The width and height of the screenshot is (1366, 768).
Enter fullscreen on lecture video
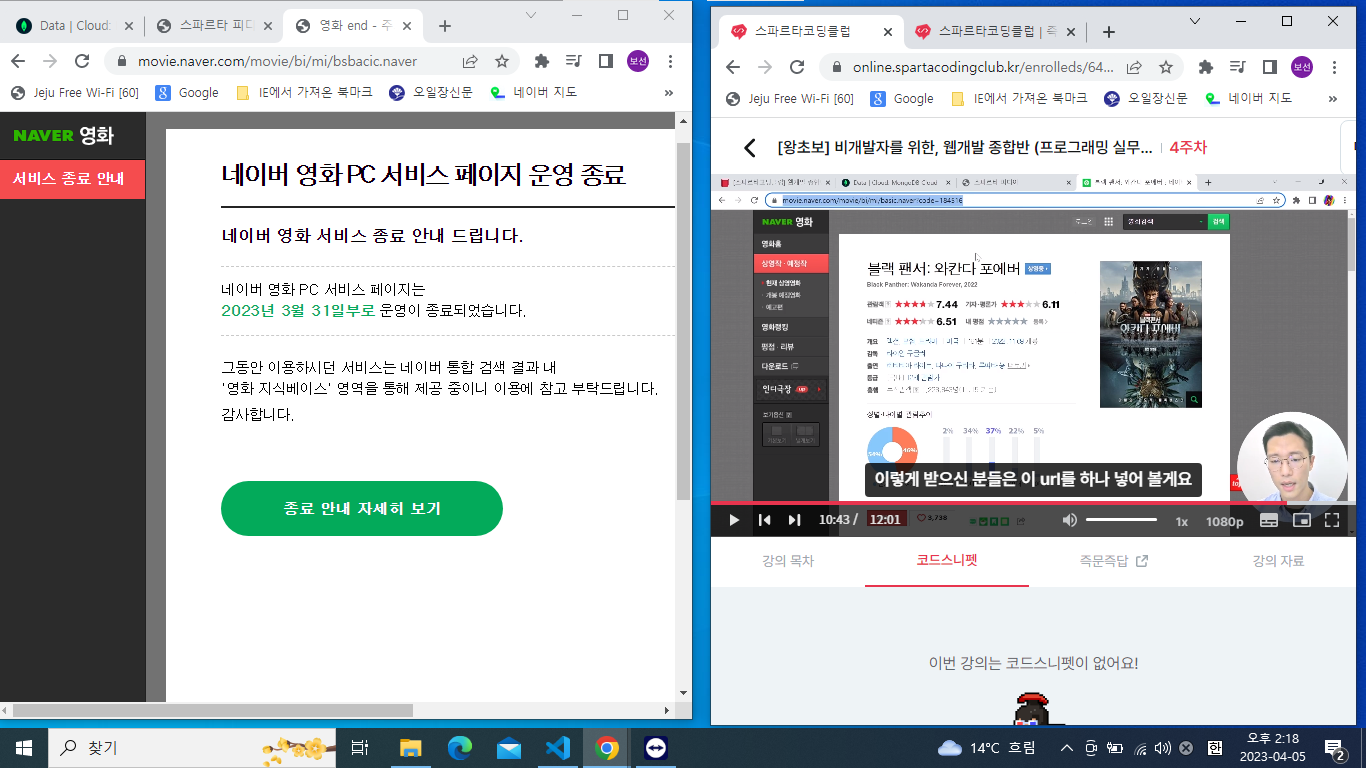pos(1332,520)
